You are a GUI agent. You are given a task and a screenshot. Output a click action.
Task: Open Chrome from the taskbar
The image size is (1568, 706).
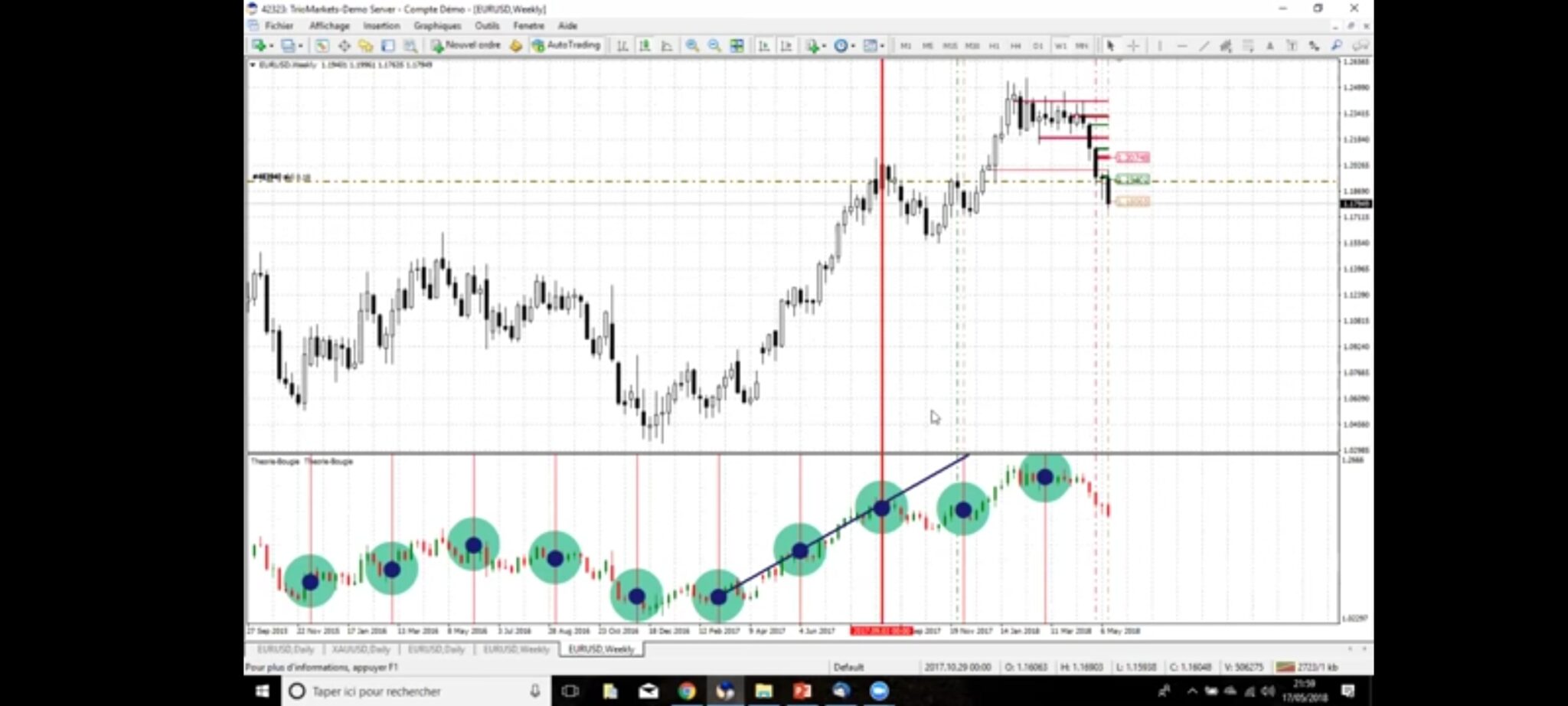687,691
